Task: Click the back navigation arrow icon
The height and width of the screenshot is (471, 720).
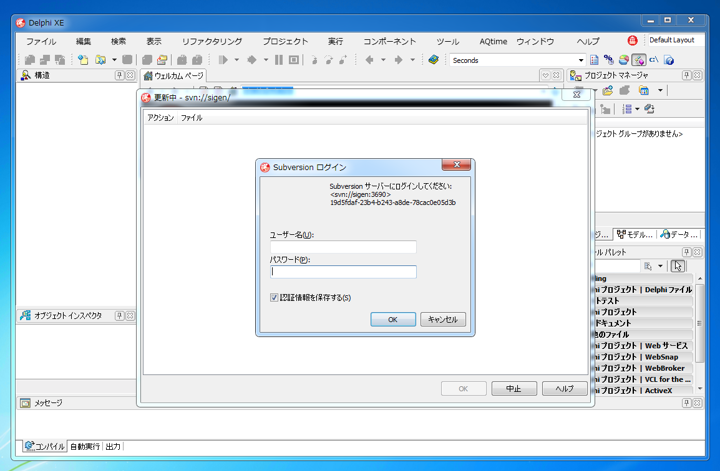Action: (x=369, y=60)
